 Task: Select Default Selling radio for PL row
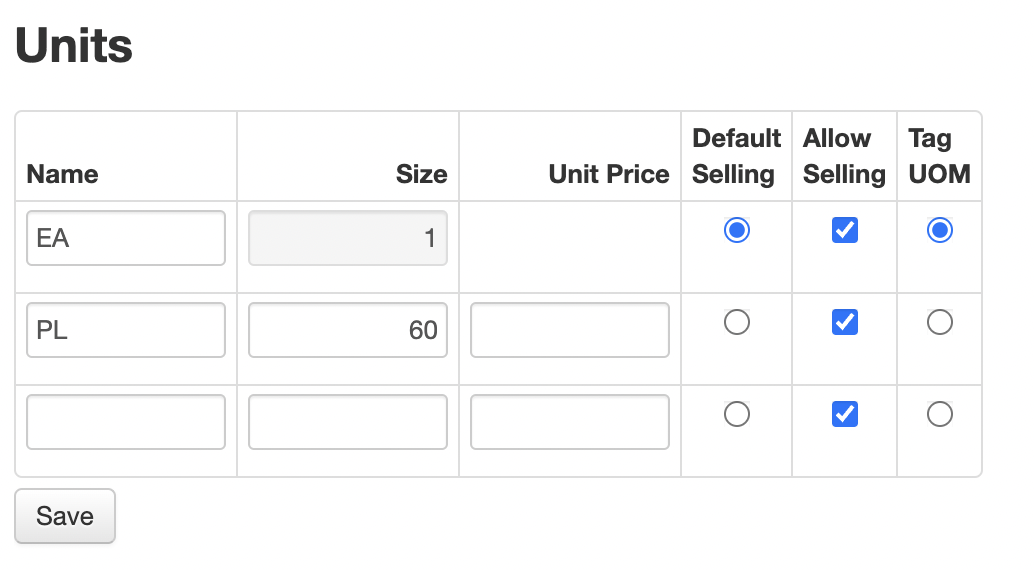[736, 322]
